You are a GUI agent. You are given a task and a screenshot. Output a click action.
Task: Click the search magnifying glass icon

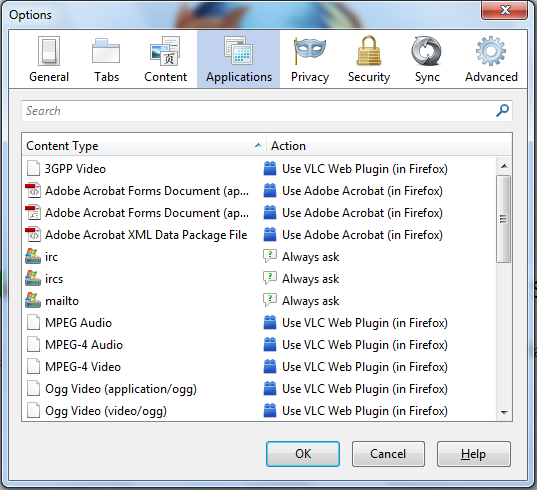(x=502, y=111)
